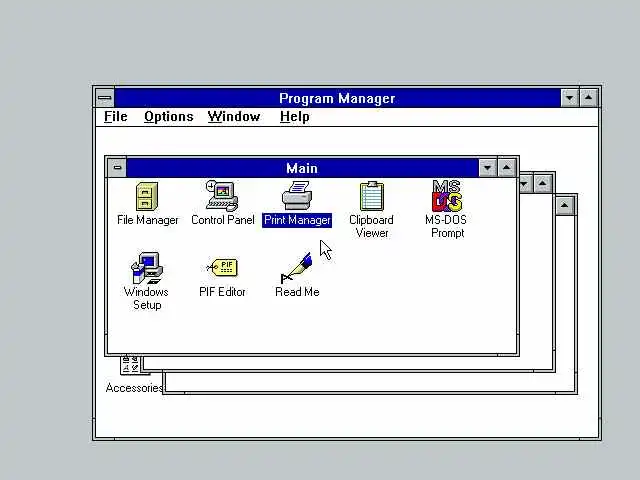The image size is (640, 480).
Task: Open Program Manager control-menu box
Action: pos(105,98)
